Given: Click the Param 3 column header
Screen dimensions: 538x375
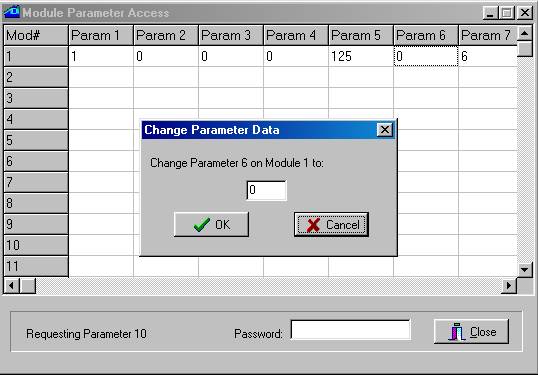Looking at the screenshot, I should 231,35.
